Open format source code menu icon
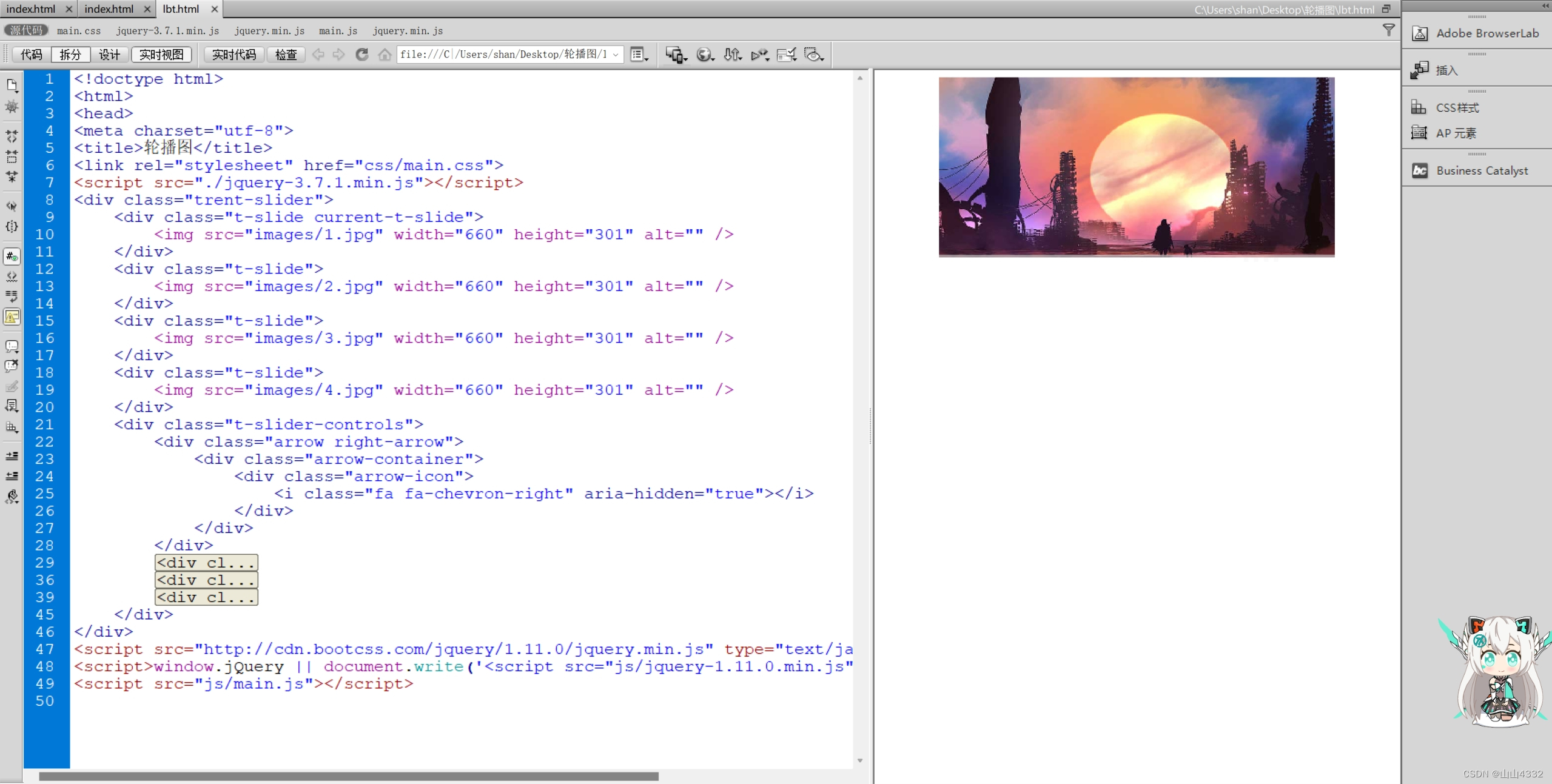This screenshot has height=784, width=1552. pyautogui.click(x=12, y=497)
